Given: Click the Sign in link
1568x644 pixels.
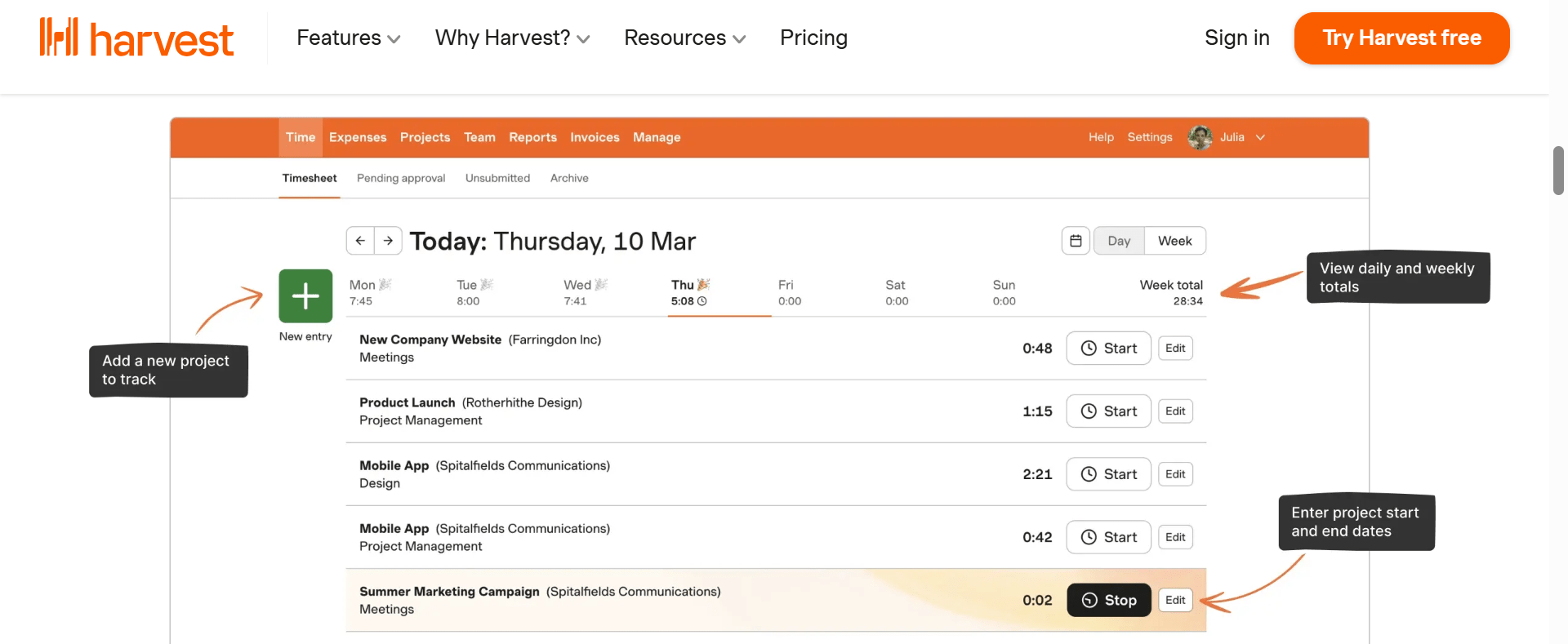Looking at the screenshot, I should pyautogui.click(x=1236, y=38).
